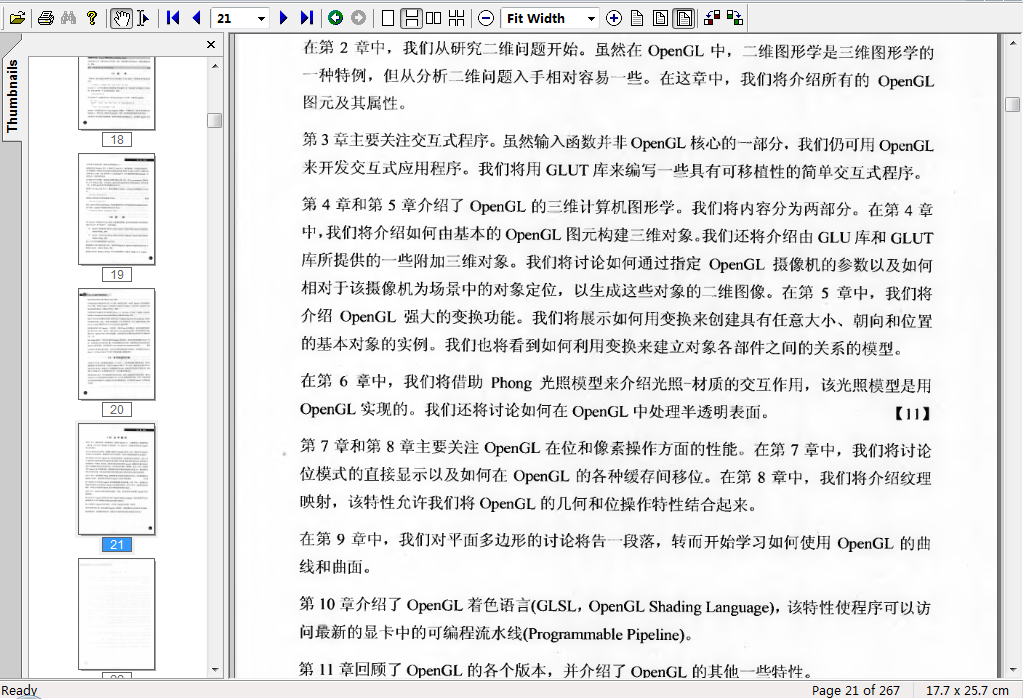Viewport: 1023px width, 699px height.
Task: Set zoom to fit width icon
Action: click(x=684, y=18)
